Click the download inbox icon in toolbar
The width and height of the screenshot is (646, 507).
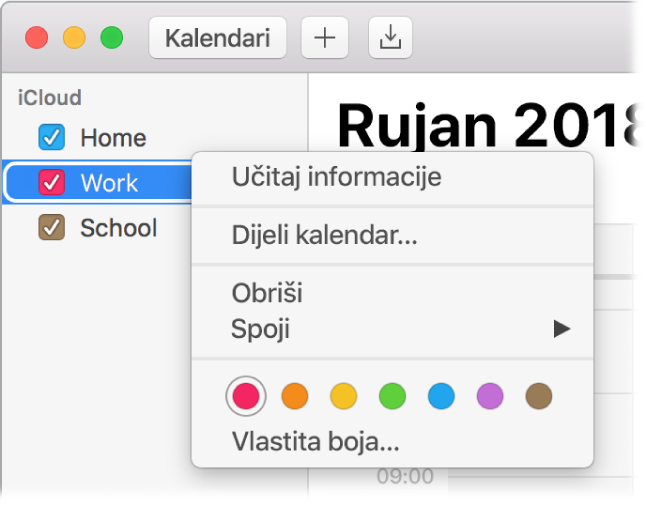(x=390, y=38)
